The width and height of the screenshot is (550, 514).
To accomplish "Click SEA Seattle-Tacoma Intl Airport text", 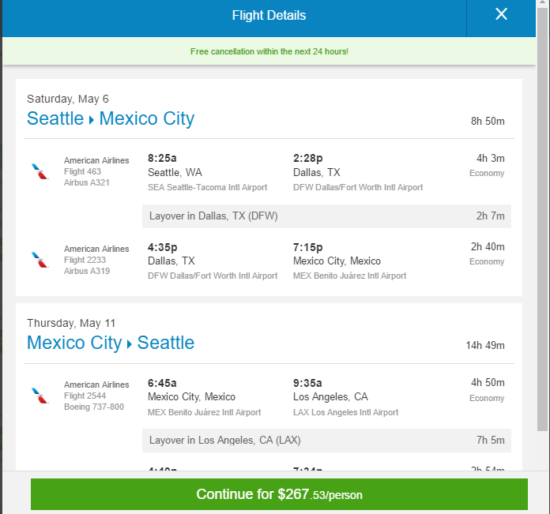I will pyautogui.click(x=207, y=187).
